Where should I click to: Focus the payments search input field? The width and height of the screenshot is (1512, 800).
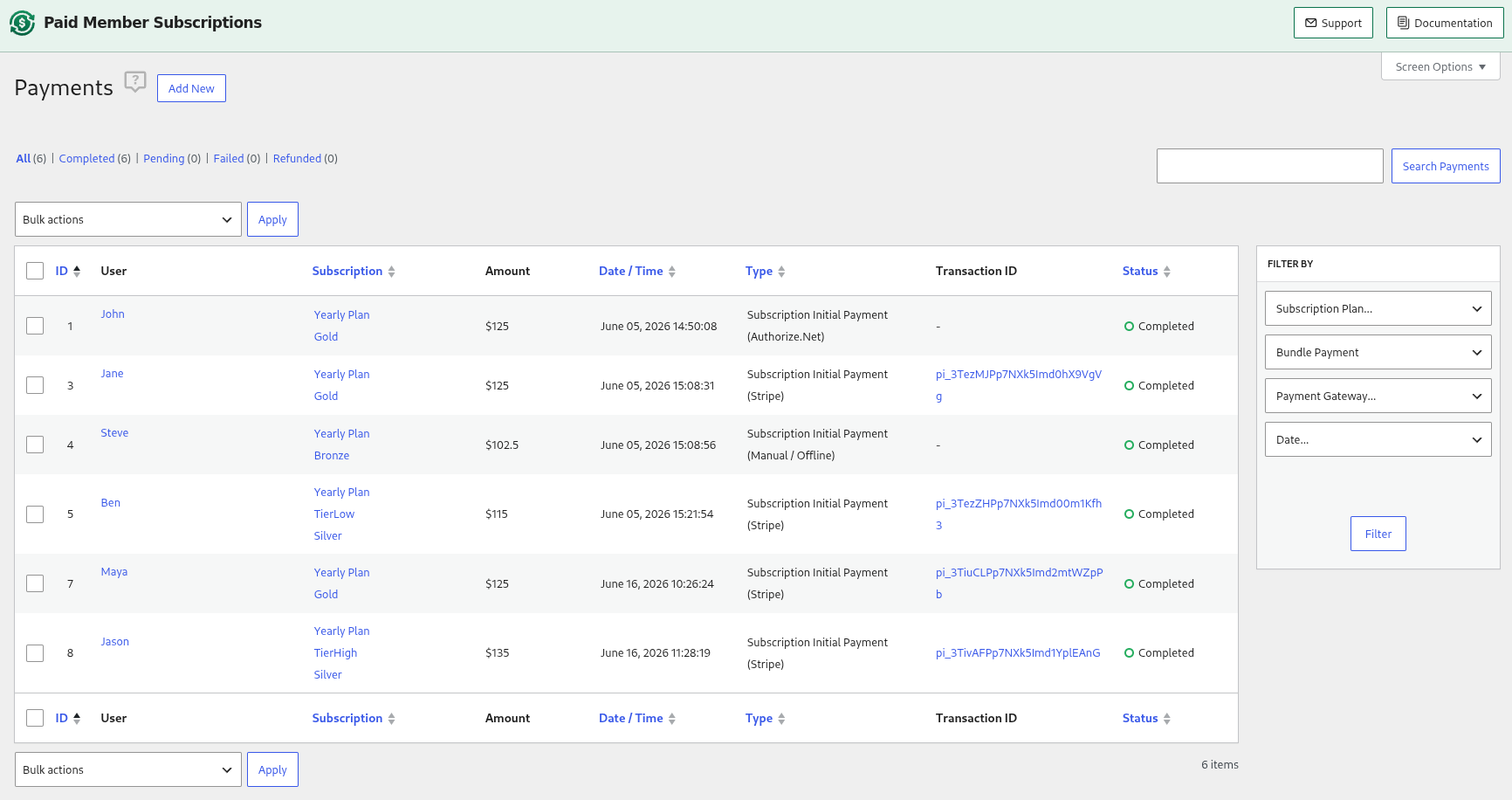[x=1270, y=166]
